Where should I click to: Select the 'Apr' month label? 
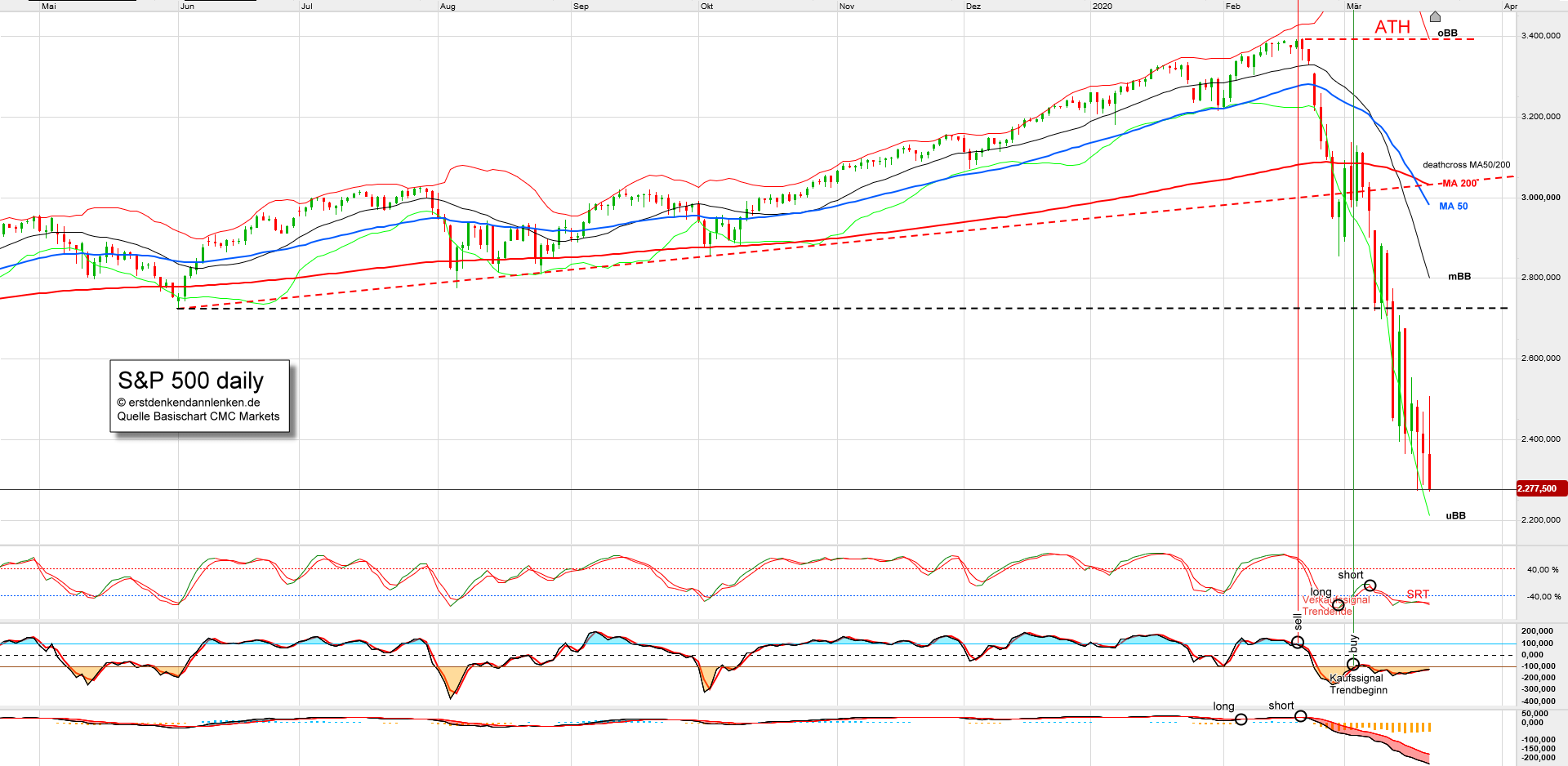pos(1511,7)
